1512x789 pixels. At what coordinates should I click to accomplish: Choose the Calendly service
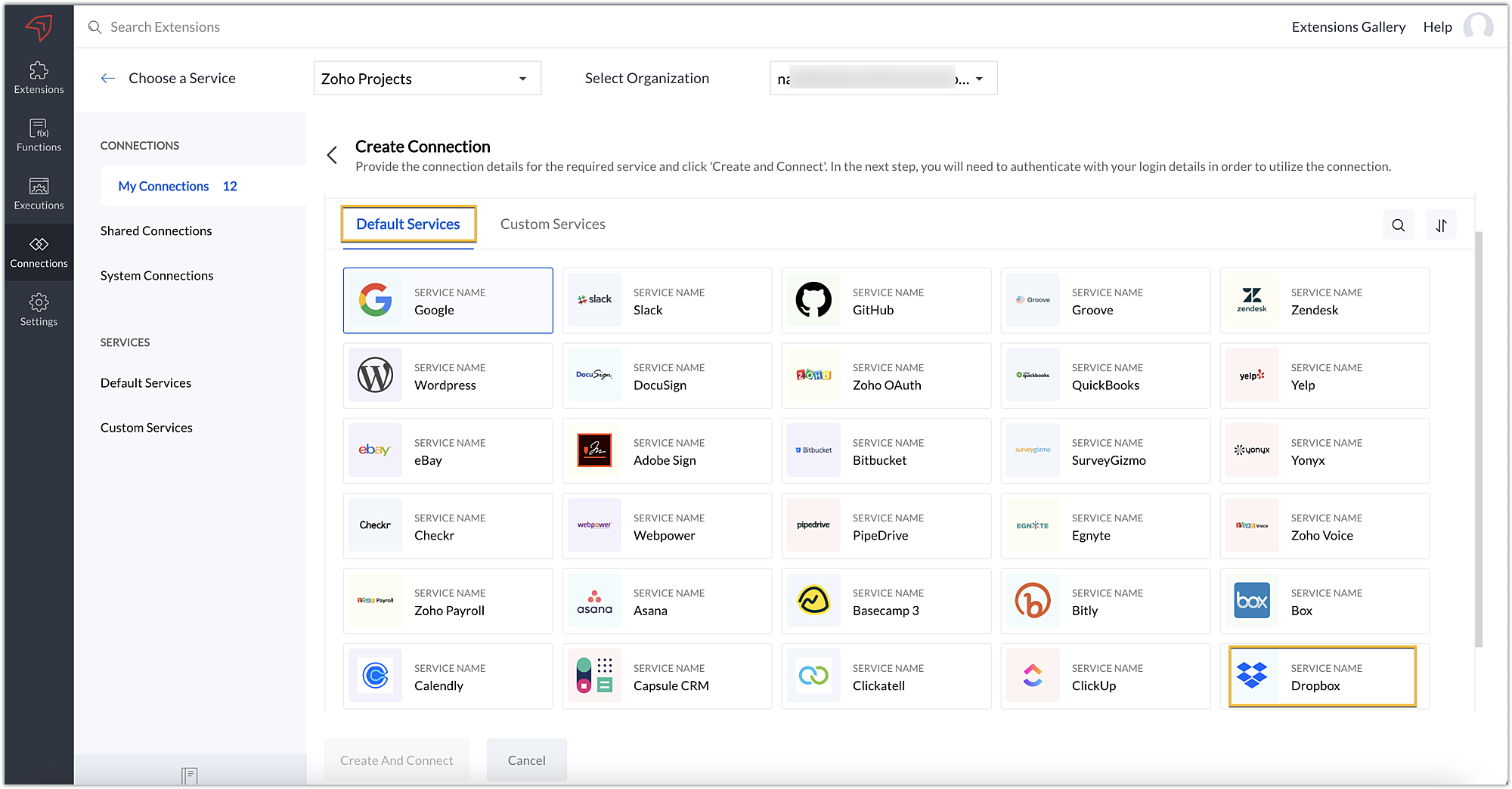(448, 676)
